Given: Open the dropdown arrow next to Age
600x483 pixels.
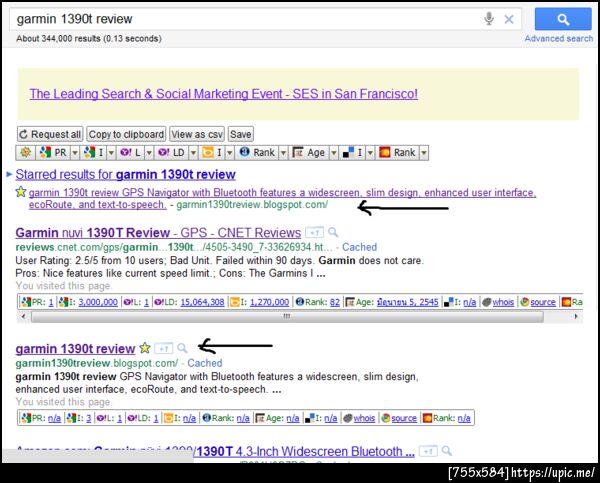Looking at the screenshot, I should (334, 153).
